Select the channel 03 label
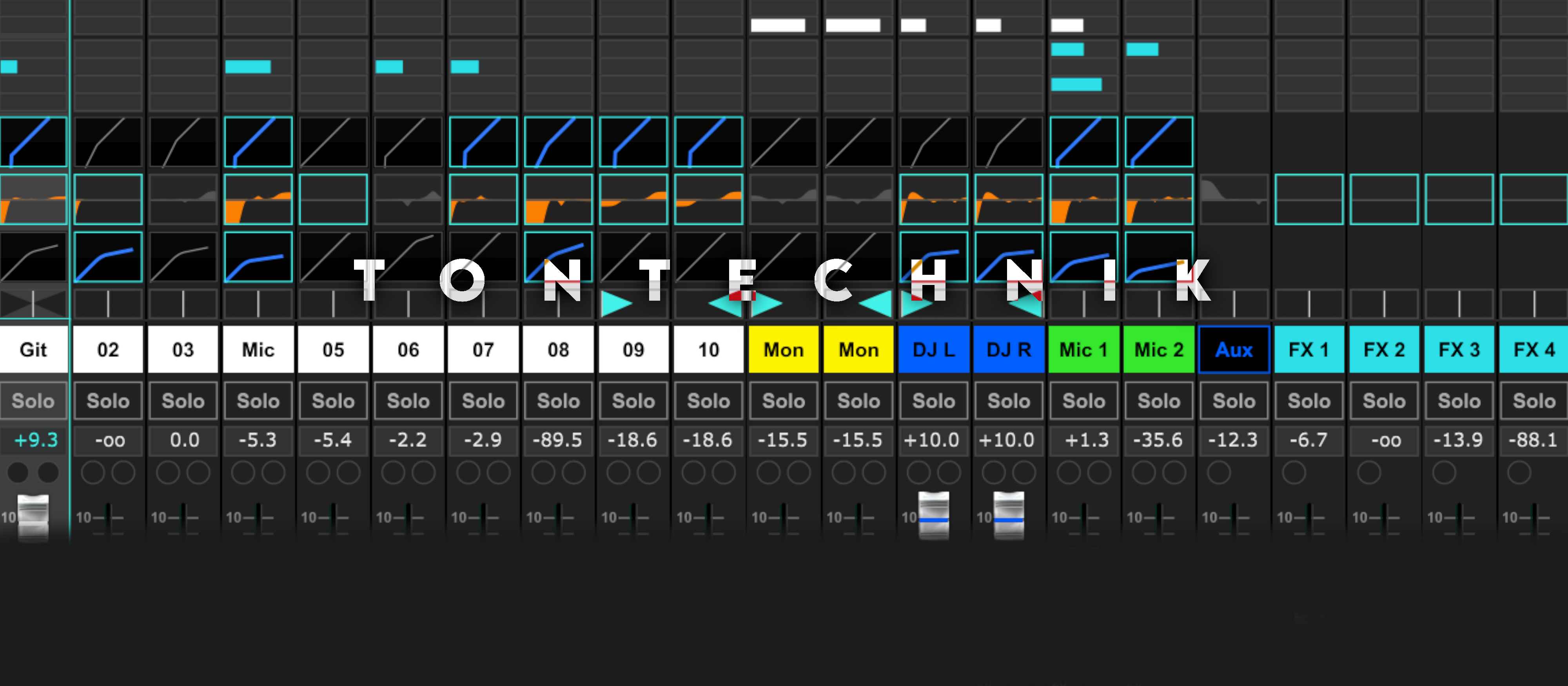The image size is (1568, 686). coord(183,349)
